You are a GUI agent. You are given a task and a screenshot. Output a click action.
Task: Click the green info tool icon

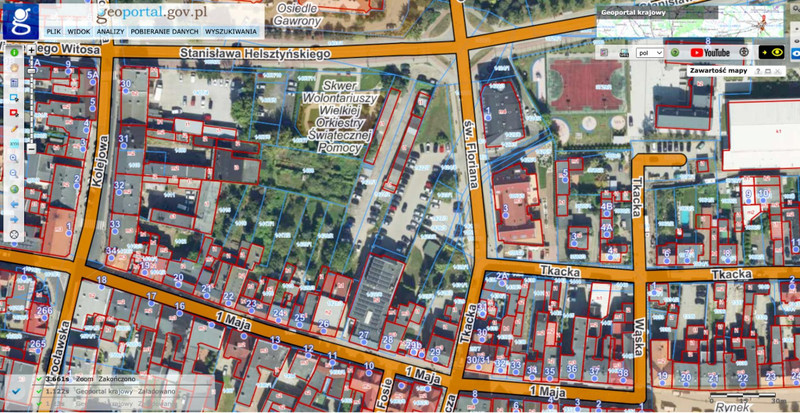tap(15, 50)
